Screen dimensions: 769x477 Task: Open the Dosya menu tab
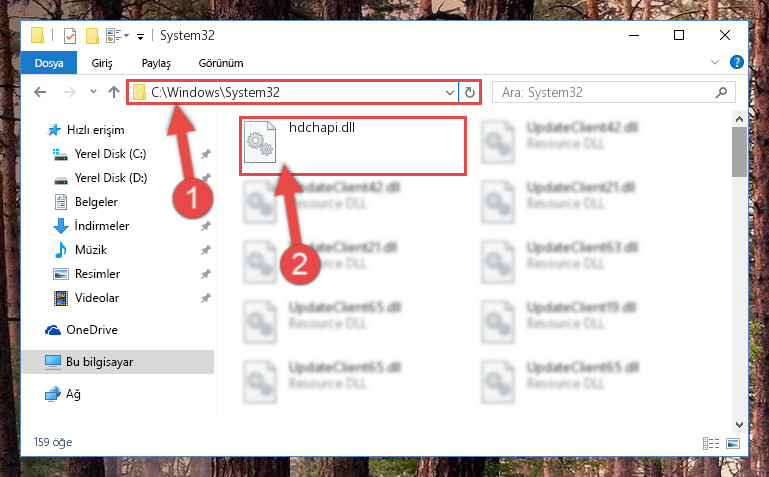coord(49,63)
